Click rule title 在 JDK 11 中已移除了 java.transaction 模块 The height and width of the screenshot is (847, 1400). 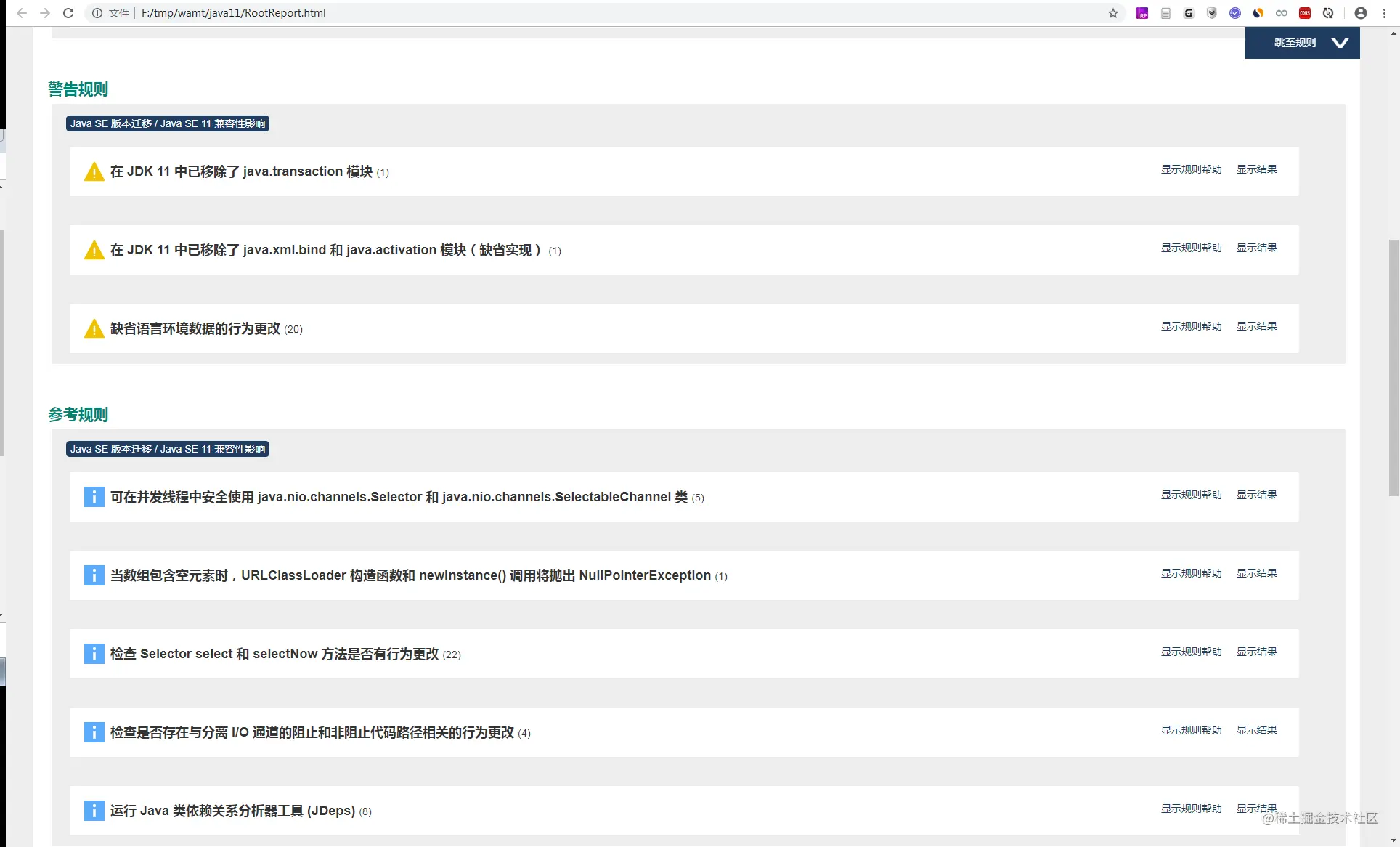point(241,171)
